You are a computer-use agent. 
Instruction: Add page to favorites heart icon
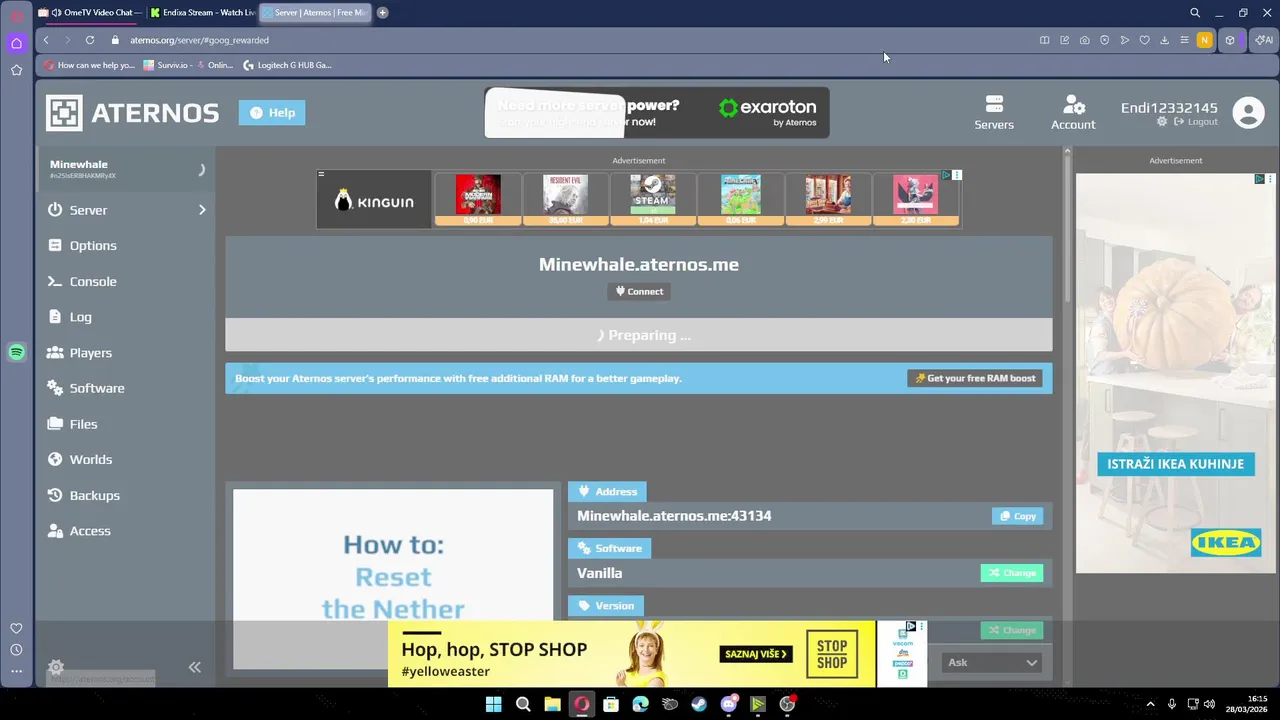point(1144,40)
